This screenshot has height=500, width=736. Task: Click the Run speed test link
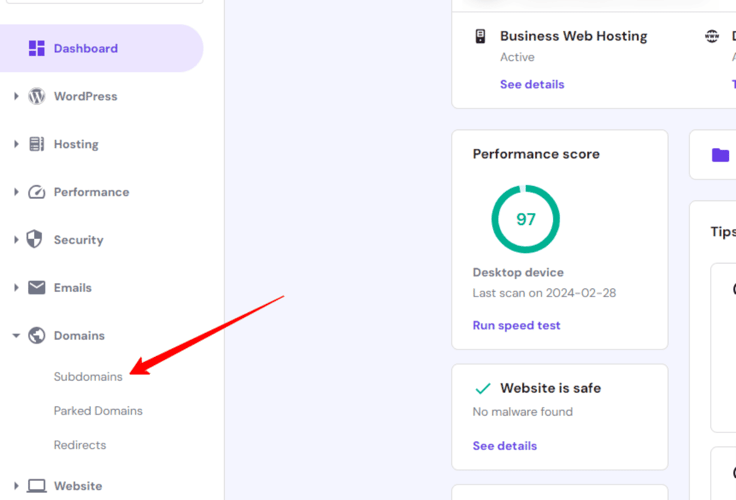[x=516, y=325]
